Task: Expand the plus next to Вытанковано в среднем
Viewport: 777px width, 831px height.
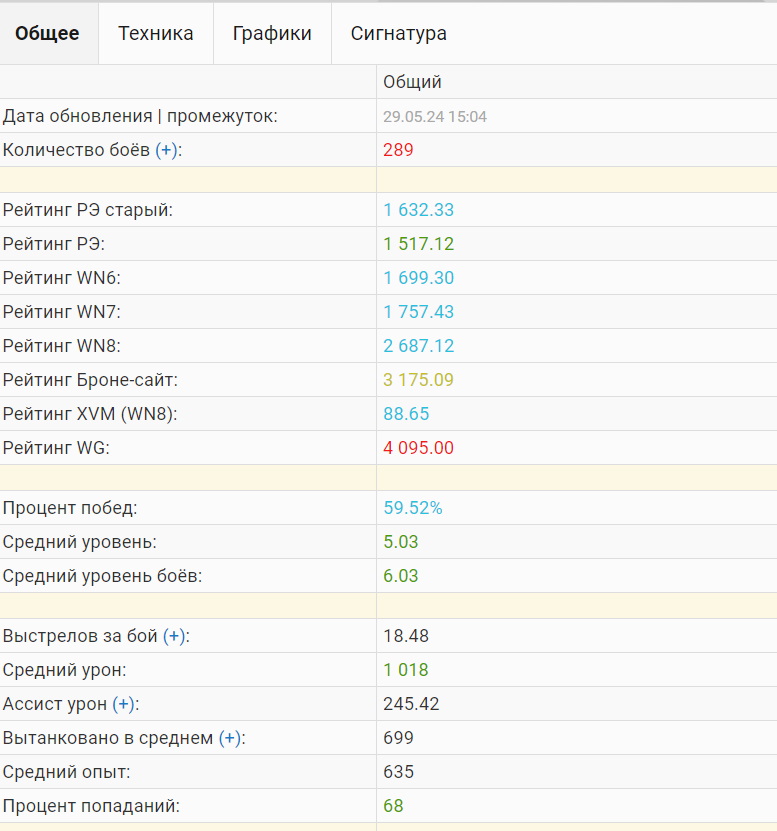Action: click(229, 738)
